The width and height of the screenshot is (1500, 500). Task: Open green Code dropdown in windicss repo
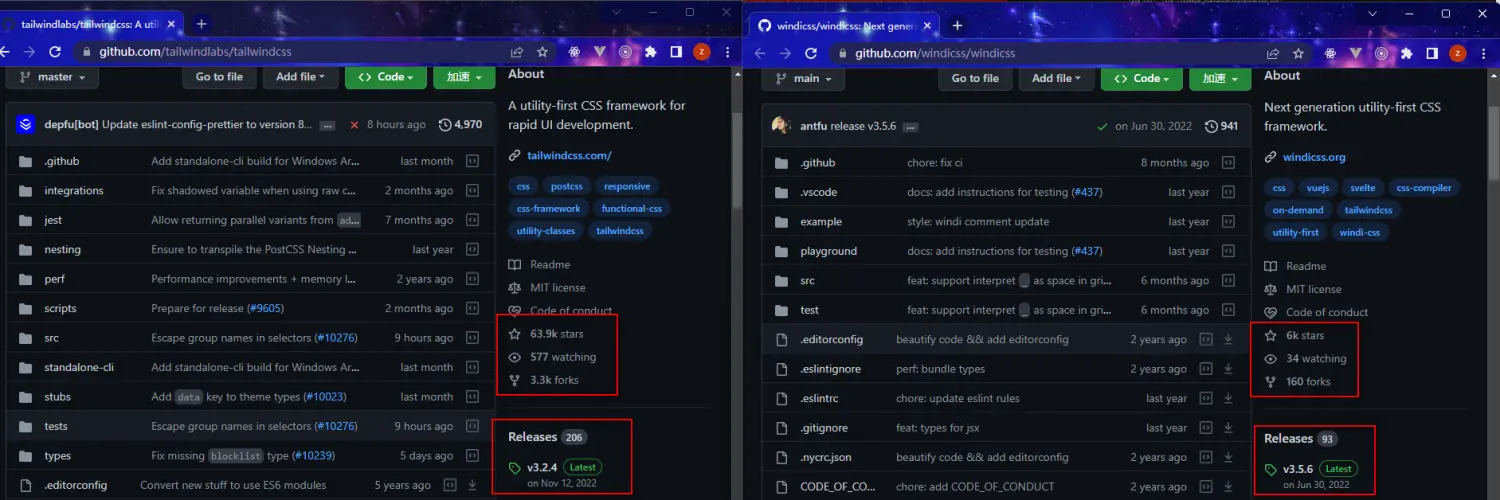tap(1142, 78)
